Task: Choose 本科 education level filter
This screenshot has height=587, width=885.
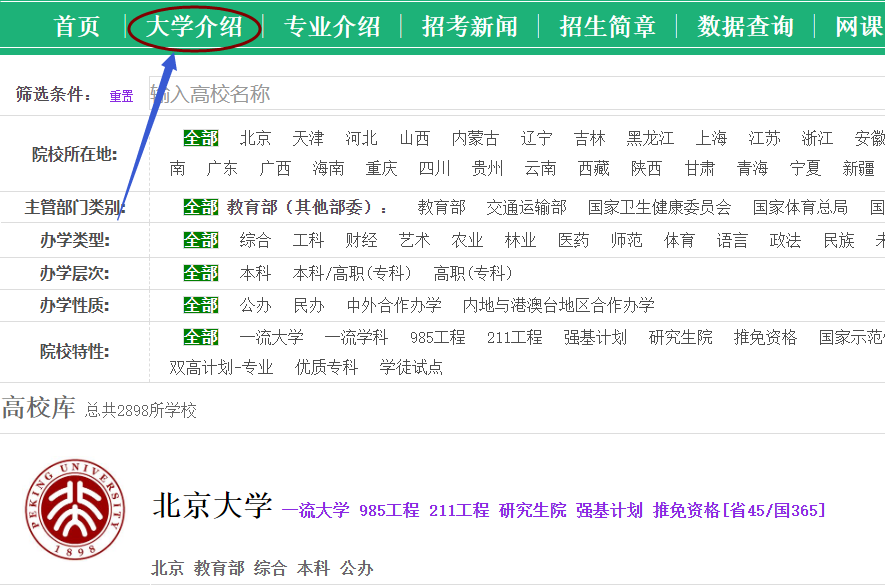Action: coord(255,273)
